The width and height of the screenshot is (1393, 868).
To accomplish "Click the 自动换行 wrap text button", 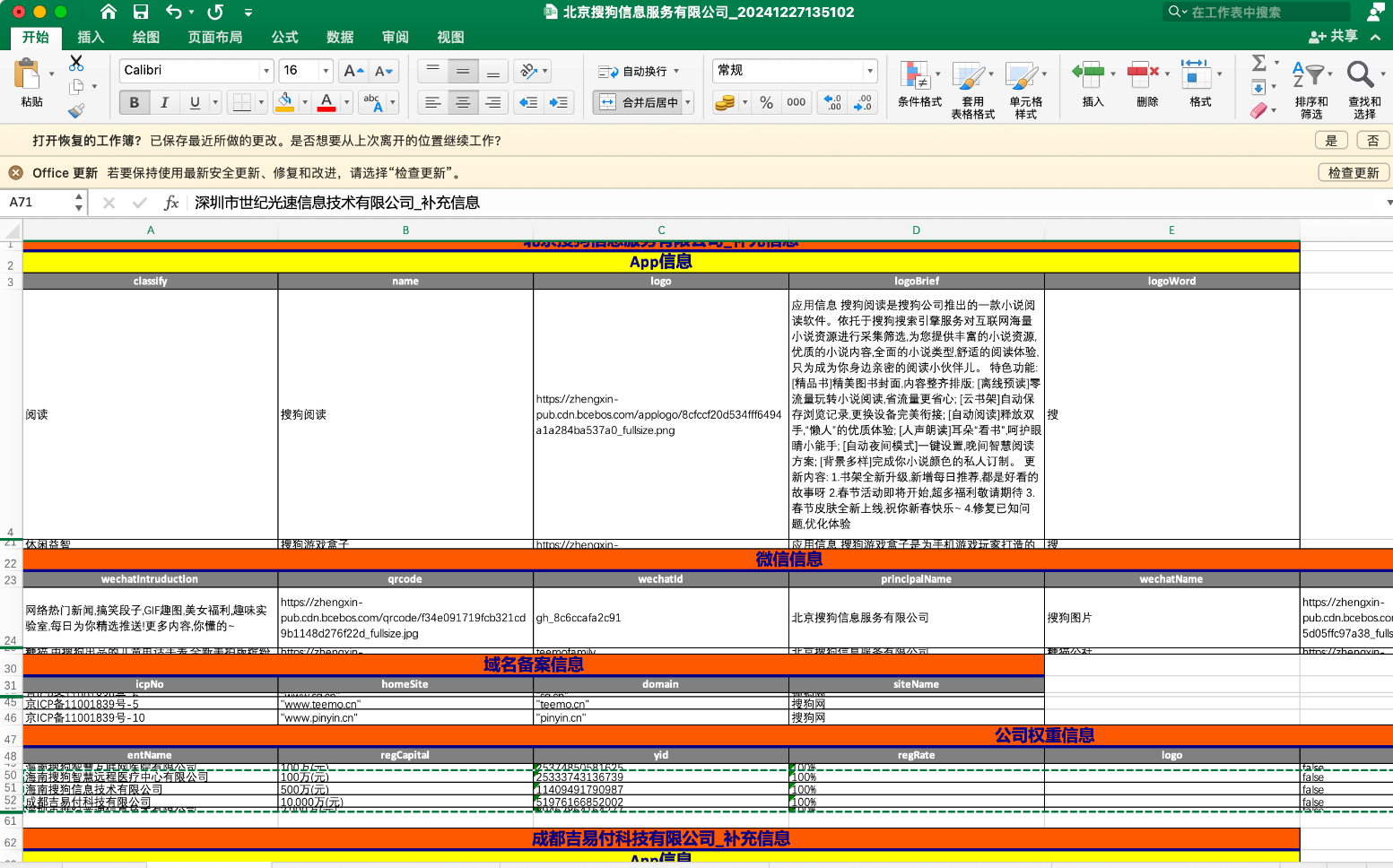I will [639, 71].
